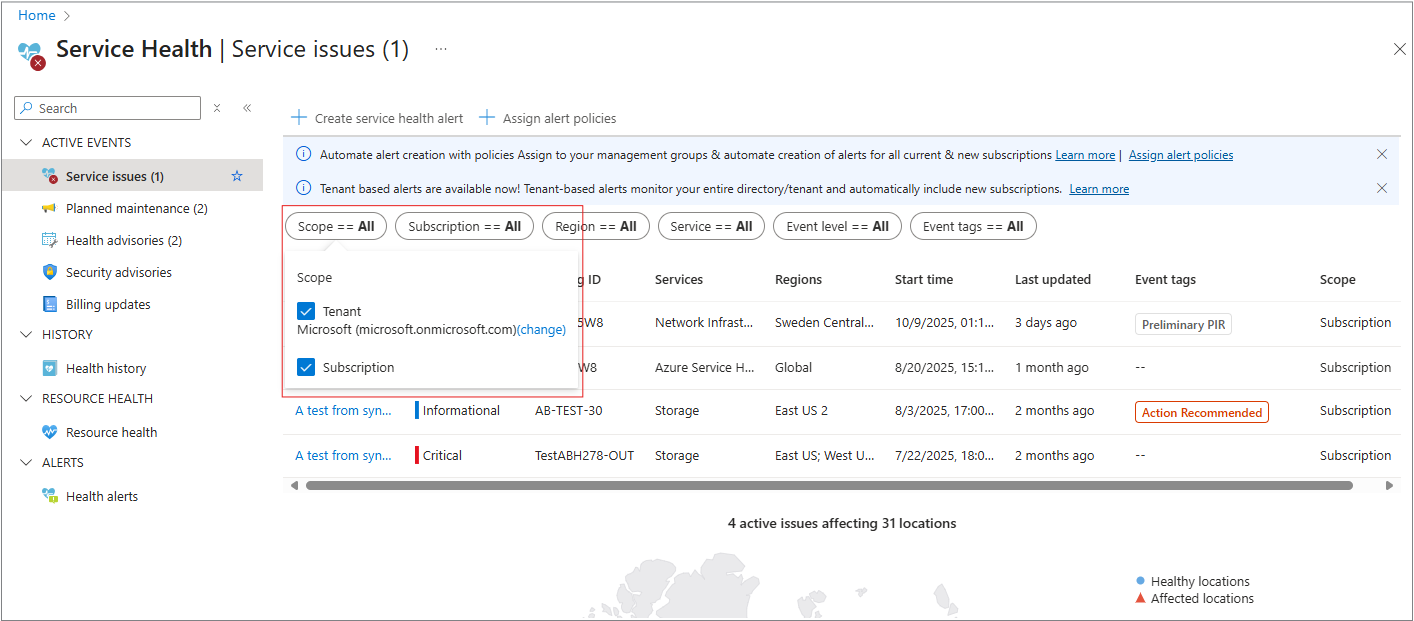This screenshot has height=621, width=1414.
Task: Click the Health history icon
Action: point(50,368)
